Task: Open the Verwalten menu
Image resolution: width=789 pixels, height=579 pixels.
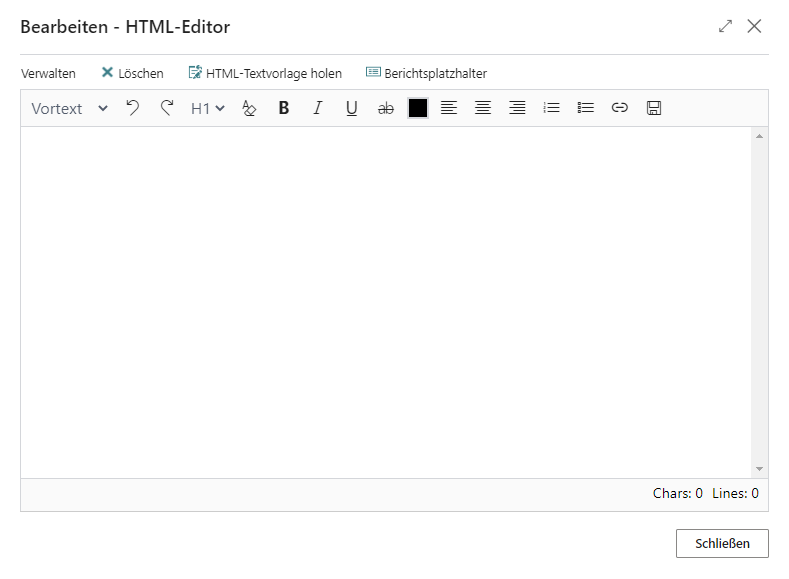Action: (x=48, y=73)
